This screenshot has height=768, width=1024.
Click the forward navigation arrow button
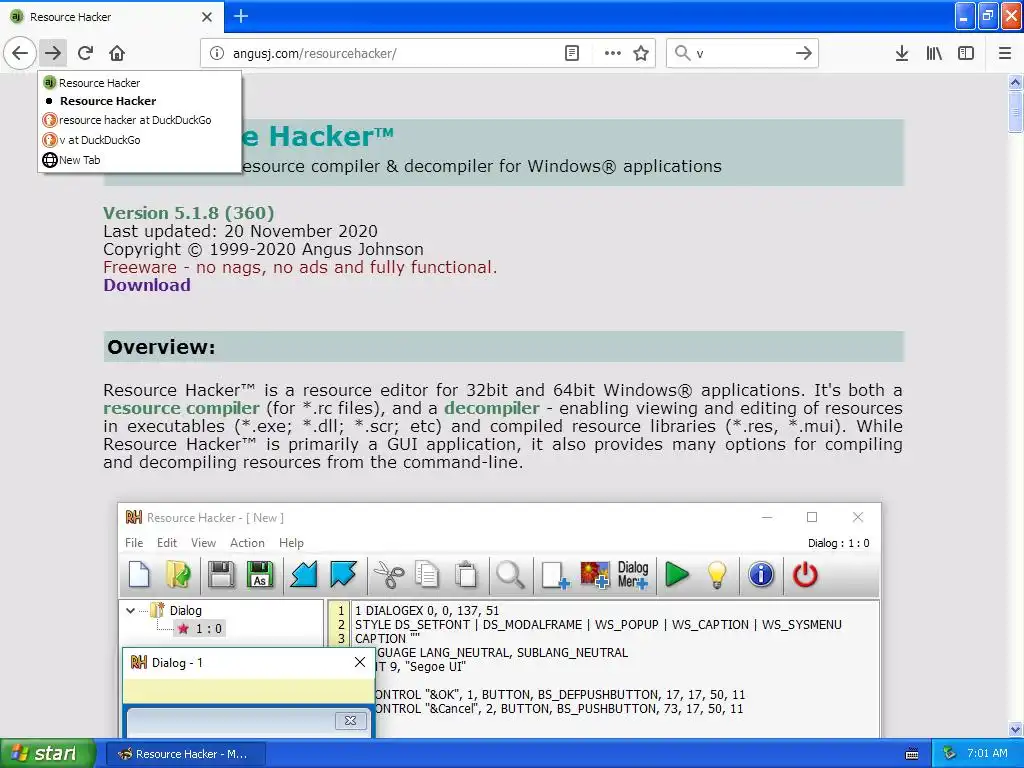tap(53, 53)
